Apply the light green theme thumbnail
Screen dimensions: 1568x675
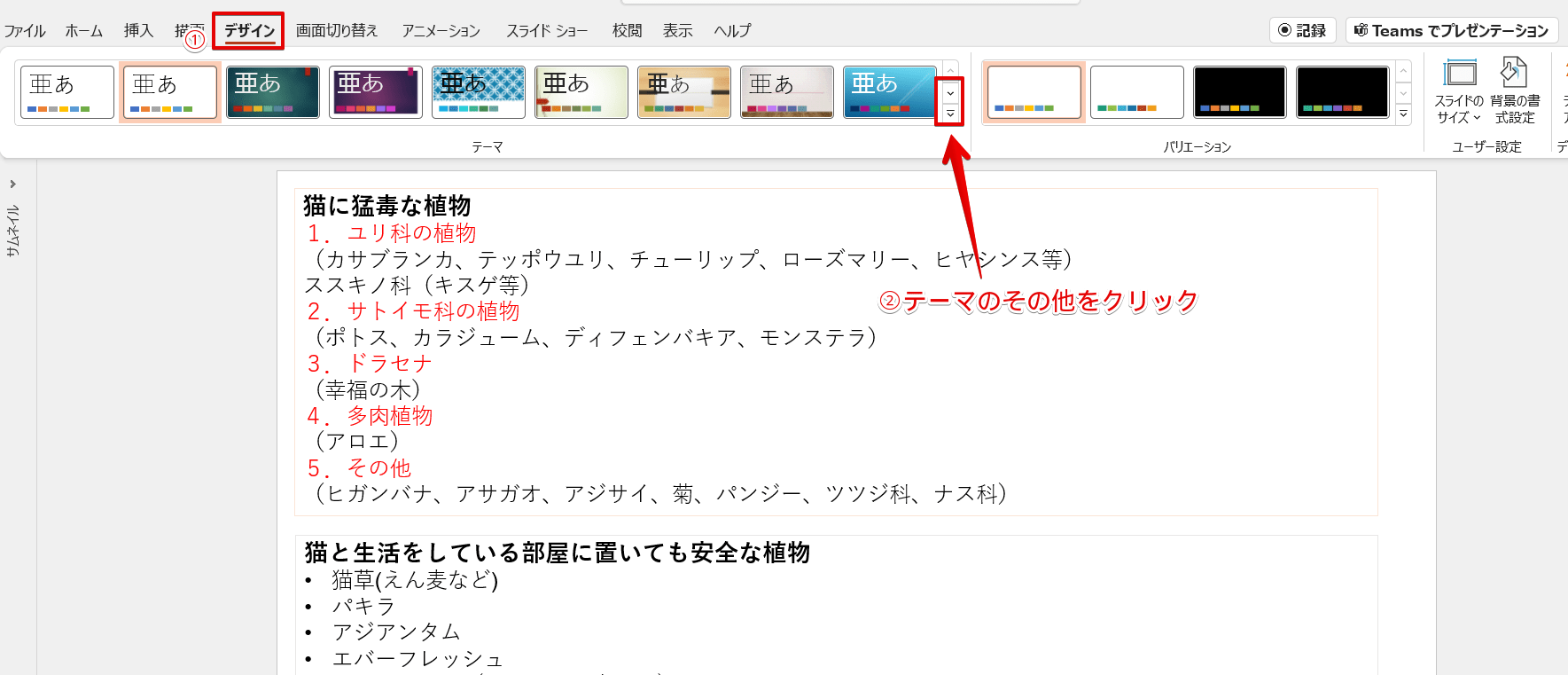tap(581, 92)
